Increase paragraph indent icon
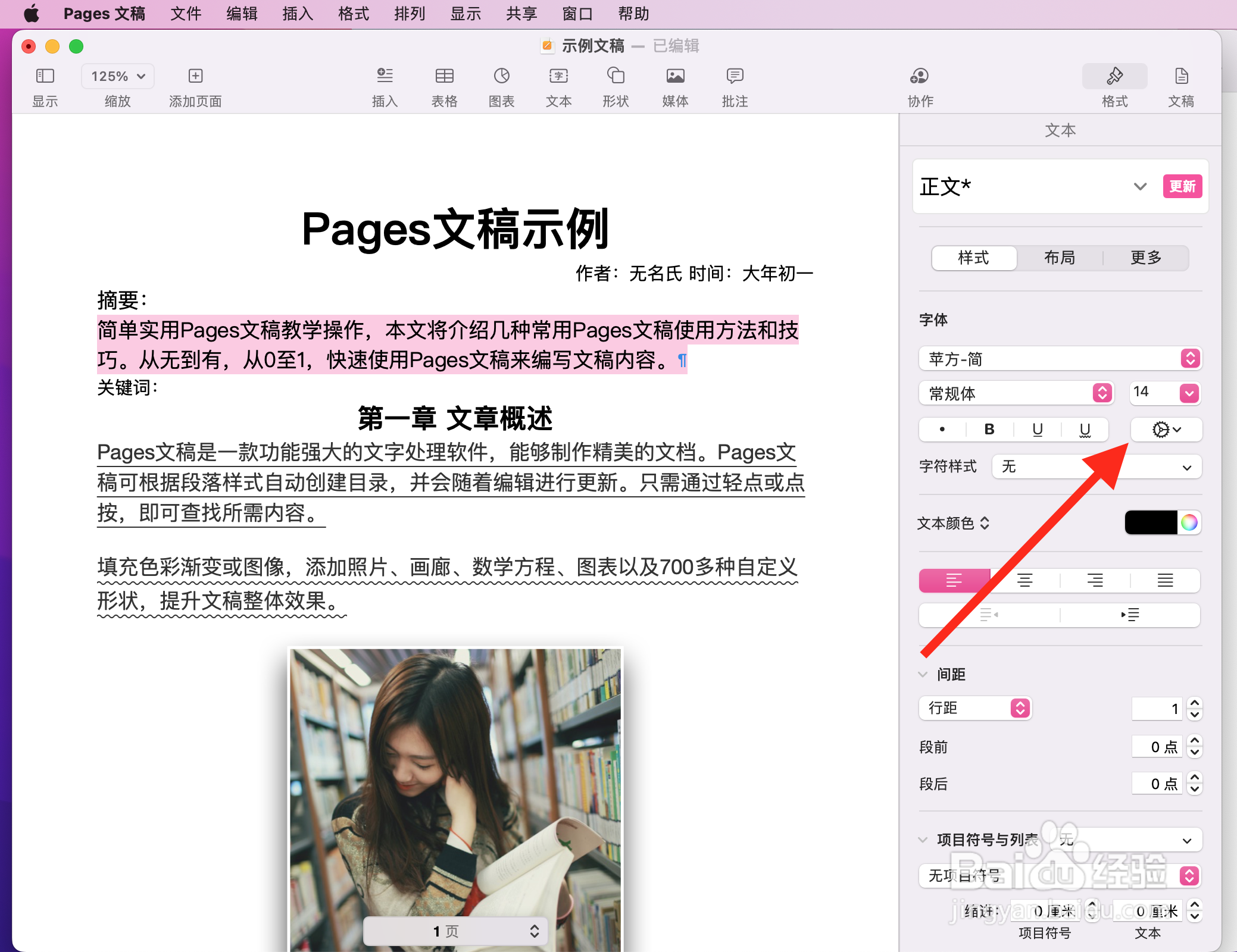This screenshot has width=1237, height=952. coord(1130,615)
